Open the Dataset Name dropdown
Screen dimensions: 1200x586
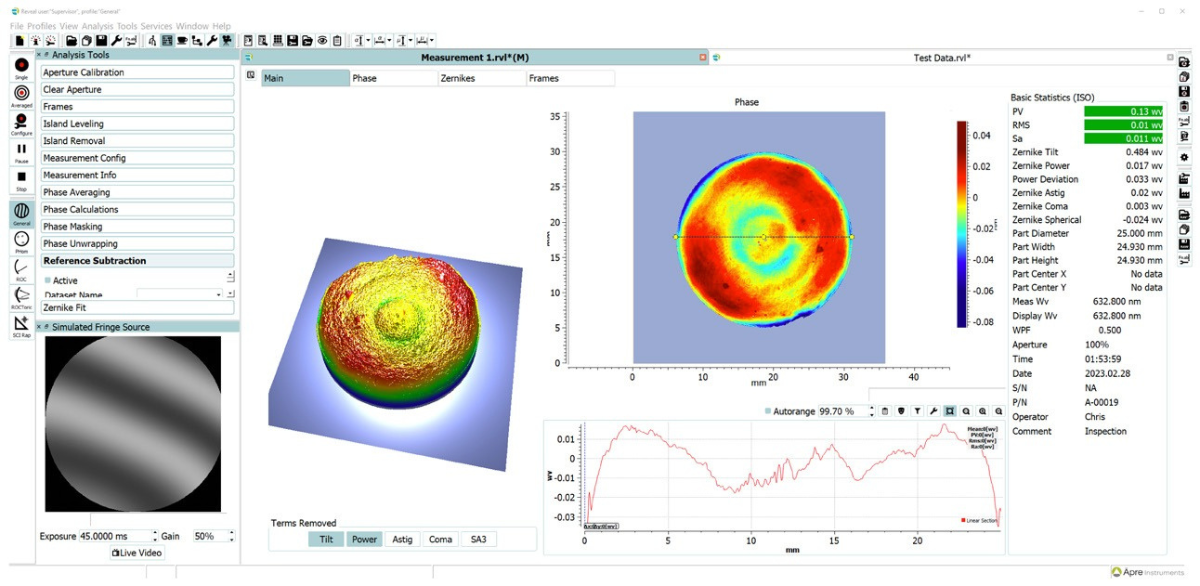pos(218,295)
